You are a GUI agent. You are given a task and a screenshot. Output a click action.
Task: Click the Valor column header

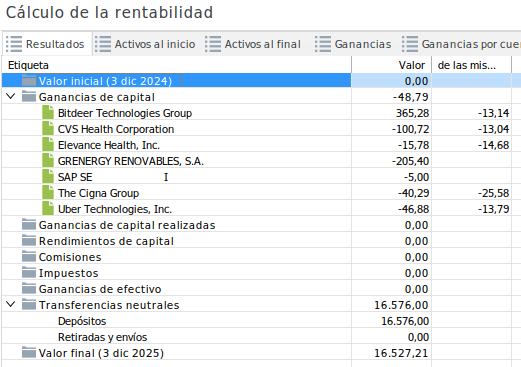pos(391,65)
